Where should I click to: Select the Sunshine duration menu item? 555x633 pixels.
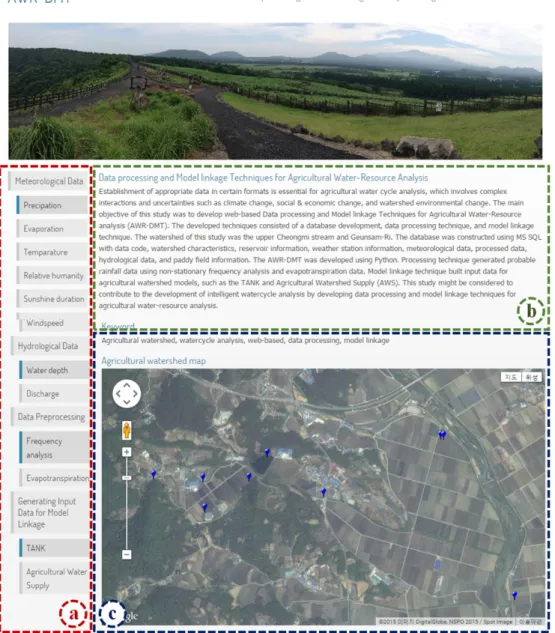click(52, 299)
